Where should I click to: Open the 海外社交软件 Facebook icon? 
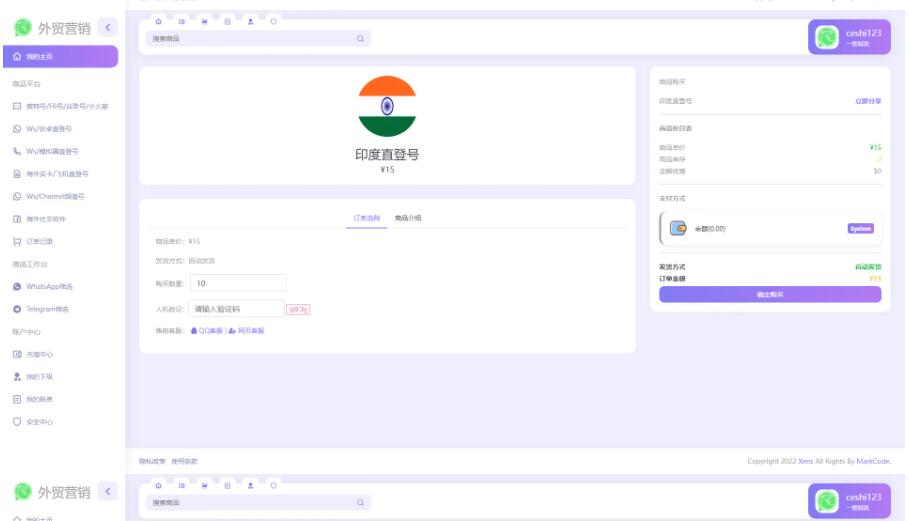(x=17, y=219)
